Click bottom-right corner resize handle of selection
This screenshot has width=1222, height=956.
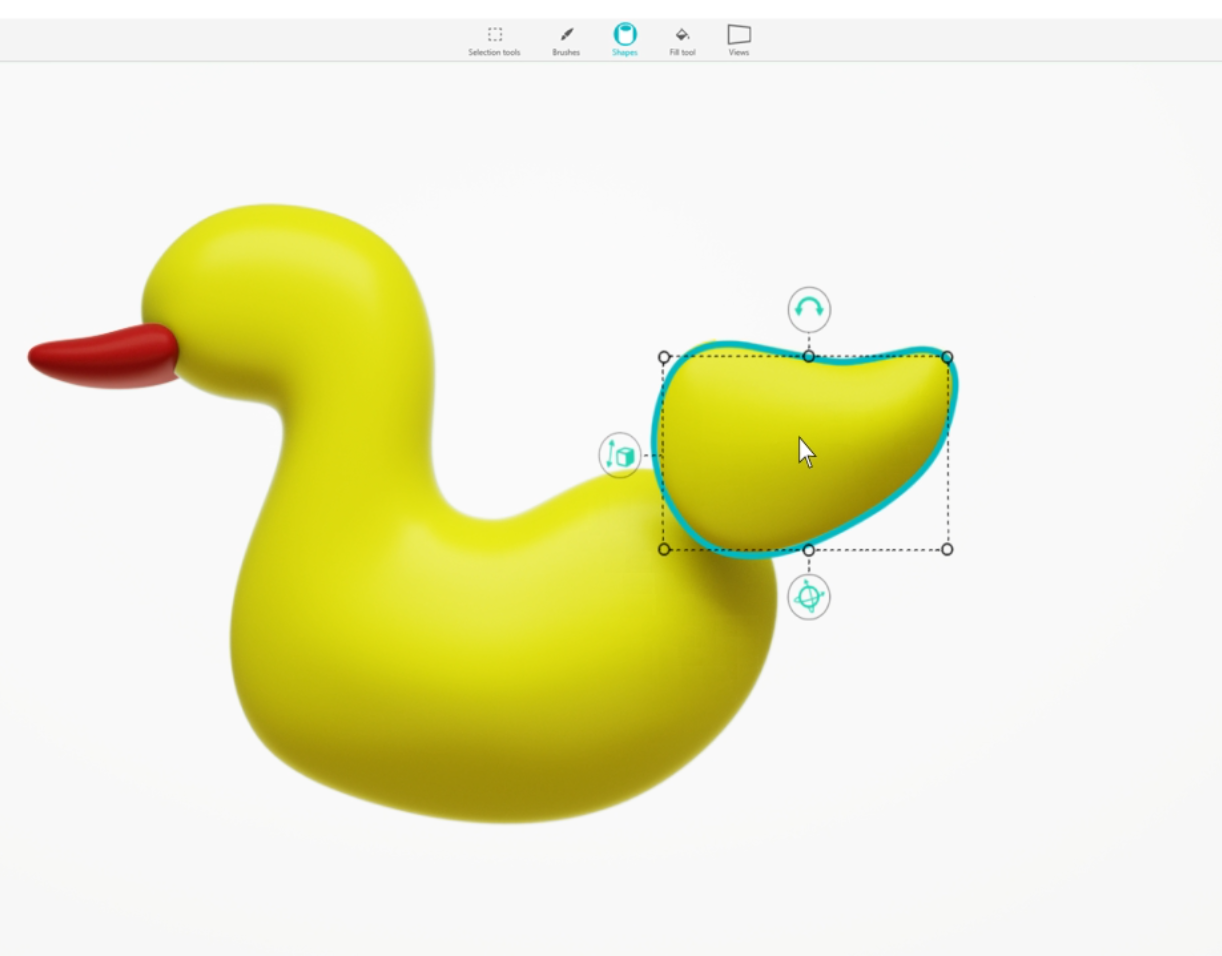tap(947, 549)
